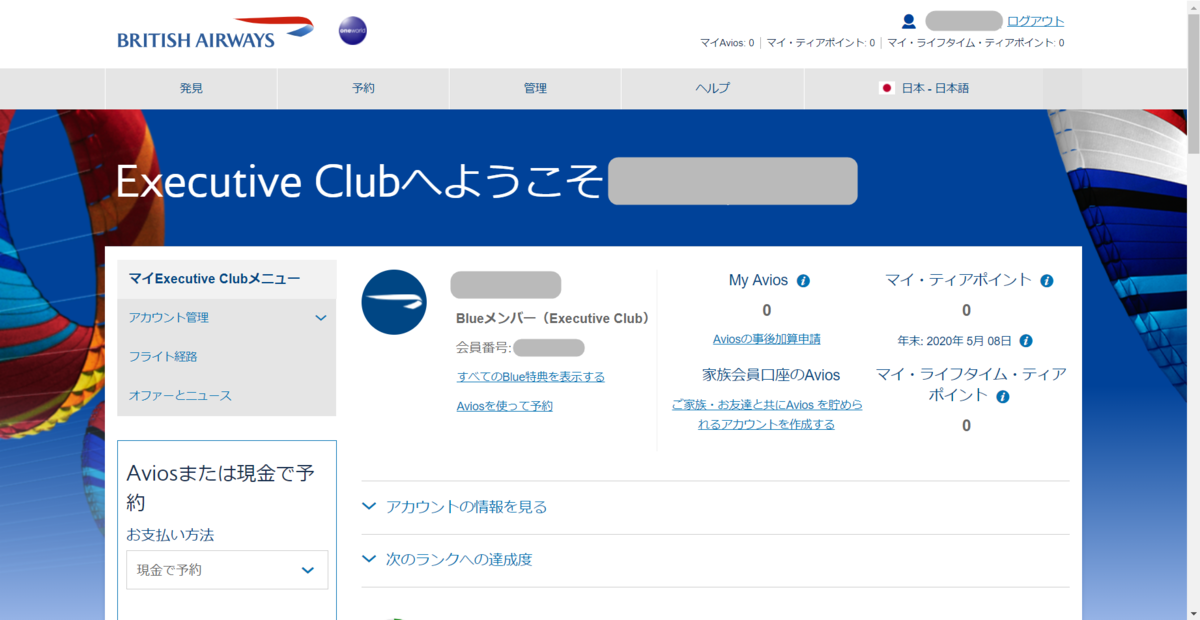Click the 家族会員口座のAvios heading
The height and width of the screenshot is (620, 1200).
pyautogui.click(x=771, y=375)
